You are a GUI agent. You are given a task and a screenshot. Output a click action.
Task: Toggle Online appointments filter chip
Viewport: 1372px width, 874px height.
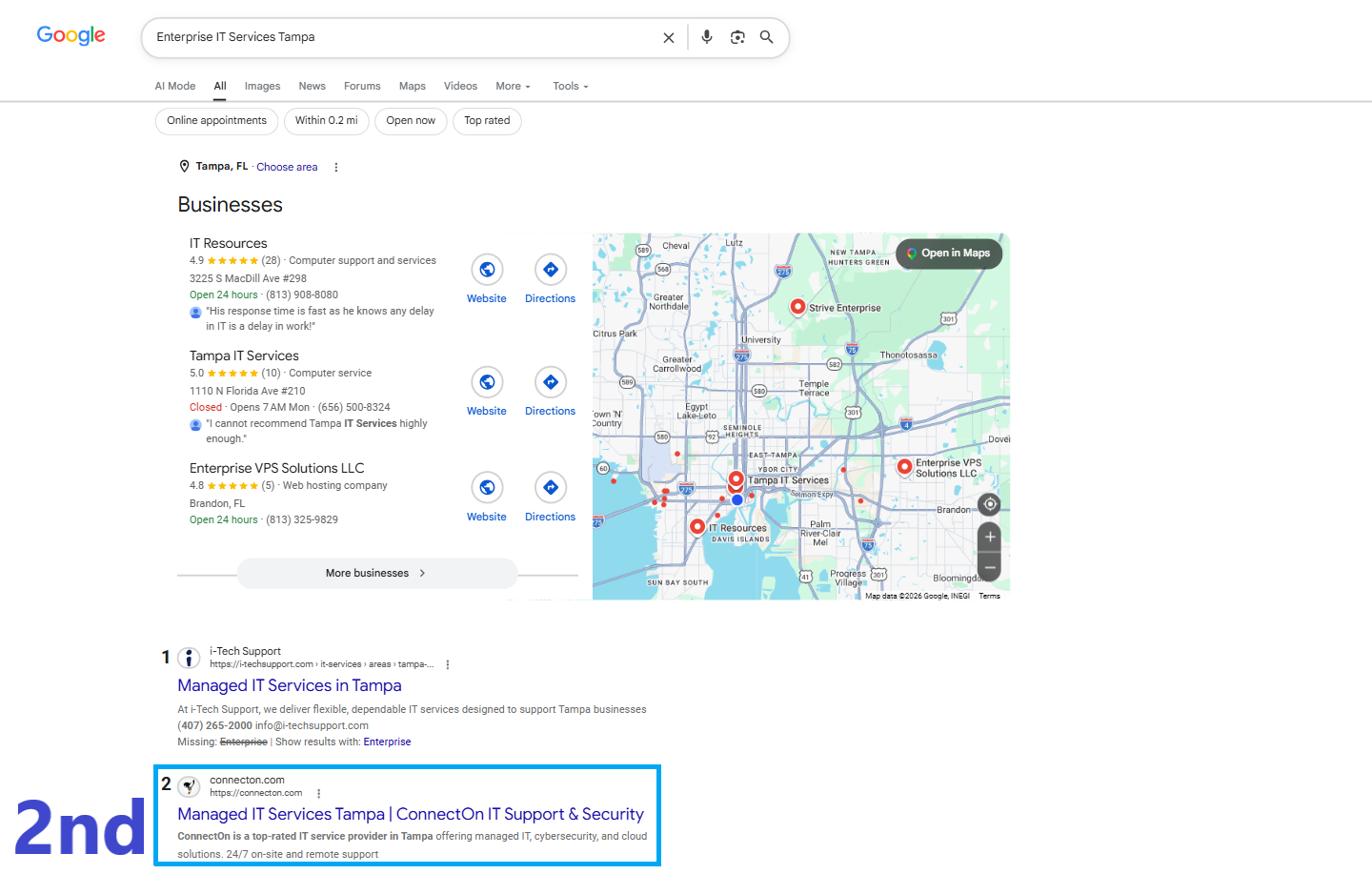[217, 121]
